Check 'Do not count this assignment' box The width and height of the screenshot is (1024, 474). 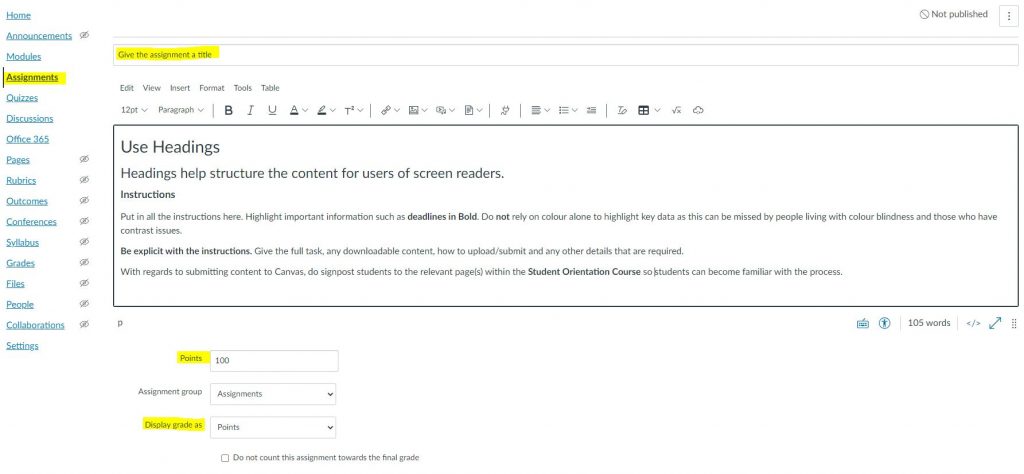225,457
